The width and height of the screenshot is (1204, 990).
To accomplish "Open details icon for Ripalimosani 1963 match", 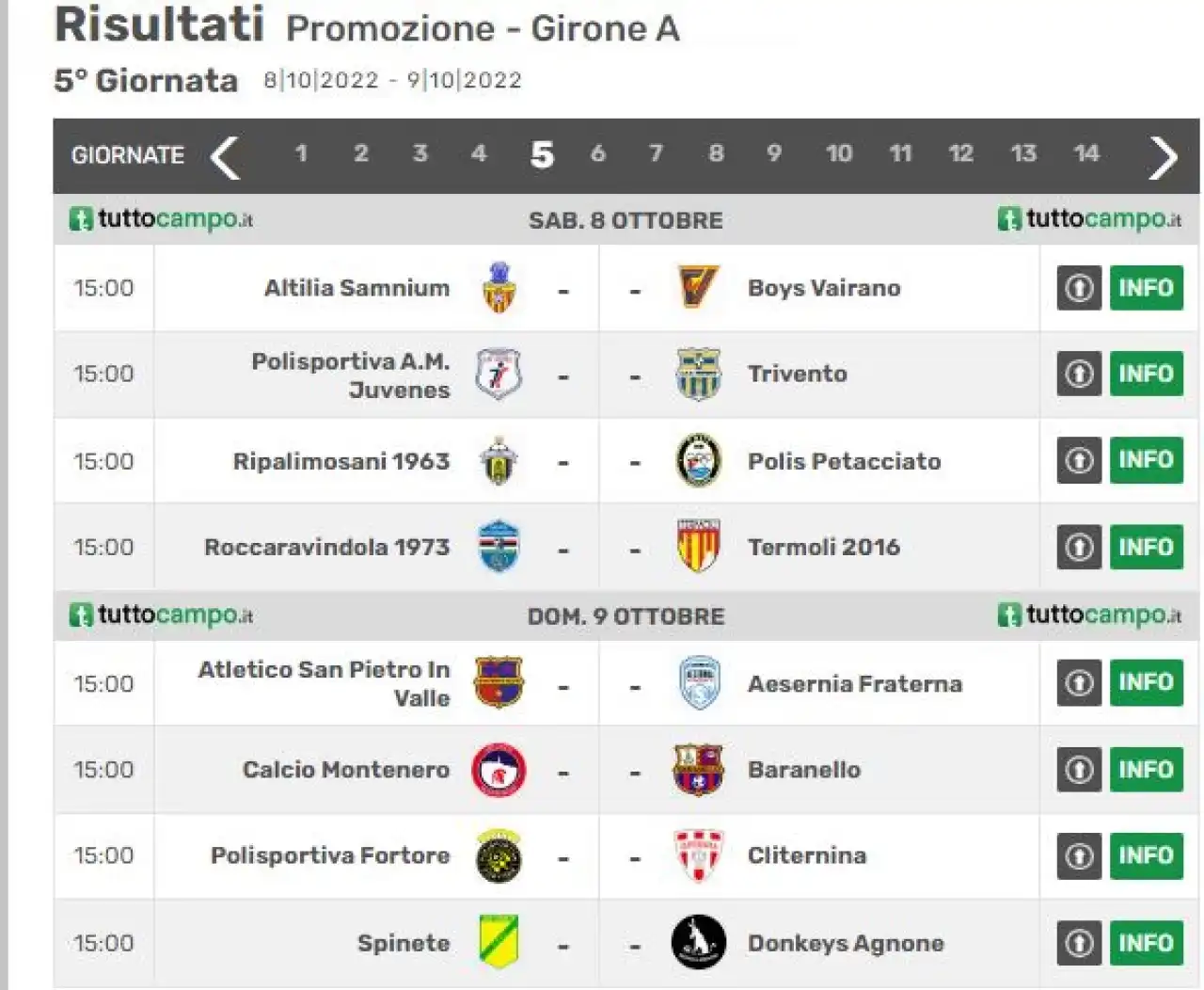I will coord(1079,460).
